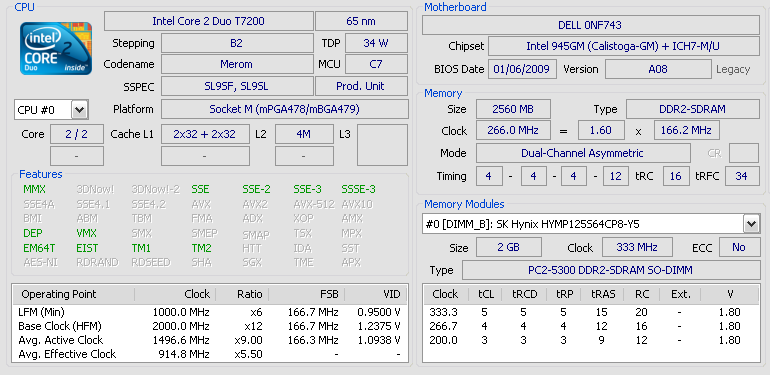
Task: Open the CPU #0 selector dropdown
Action: (x=80, y=110)
